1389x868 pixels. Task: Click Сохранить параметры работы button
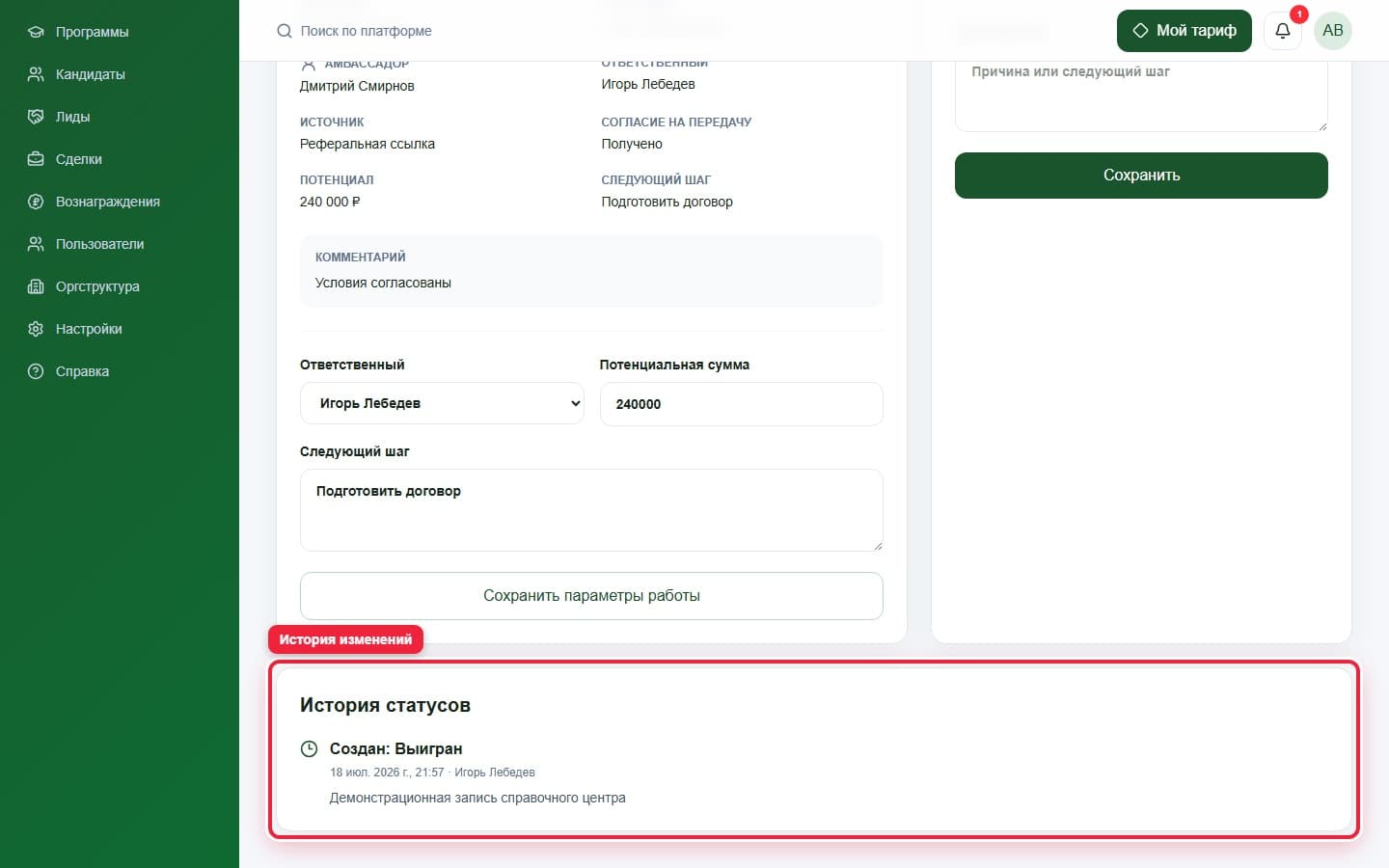tap(591, 596)
